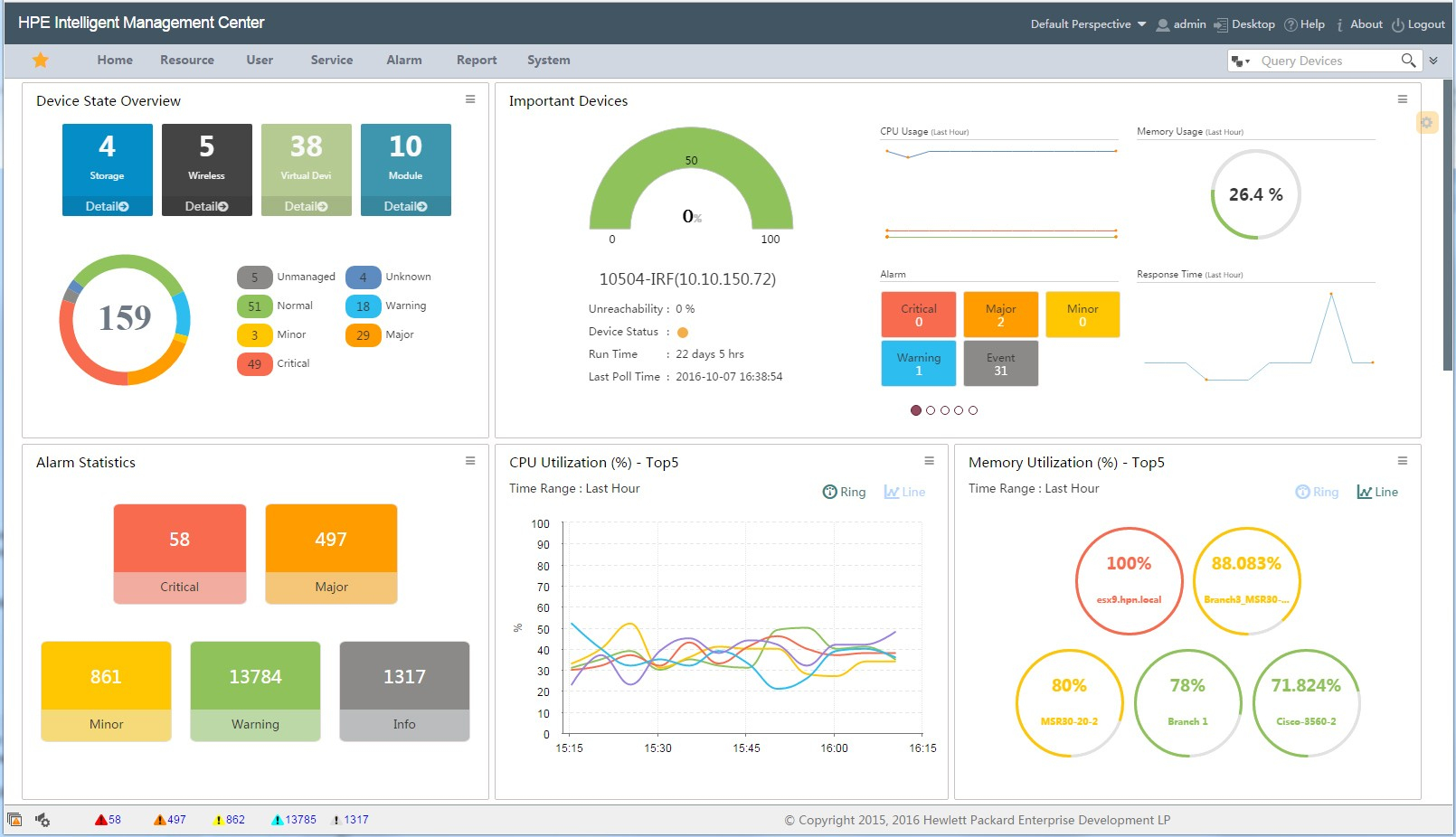
Task: Open the Alarm menu
Action: point(403,60)
